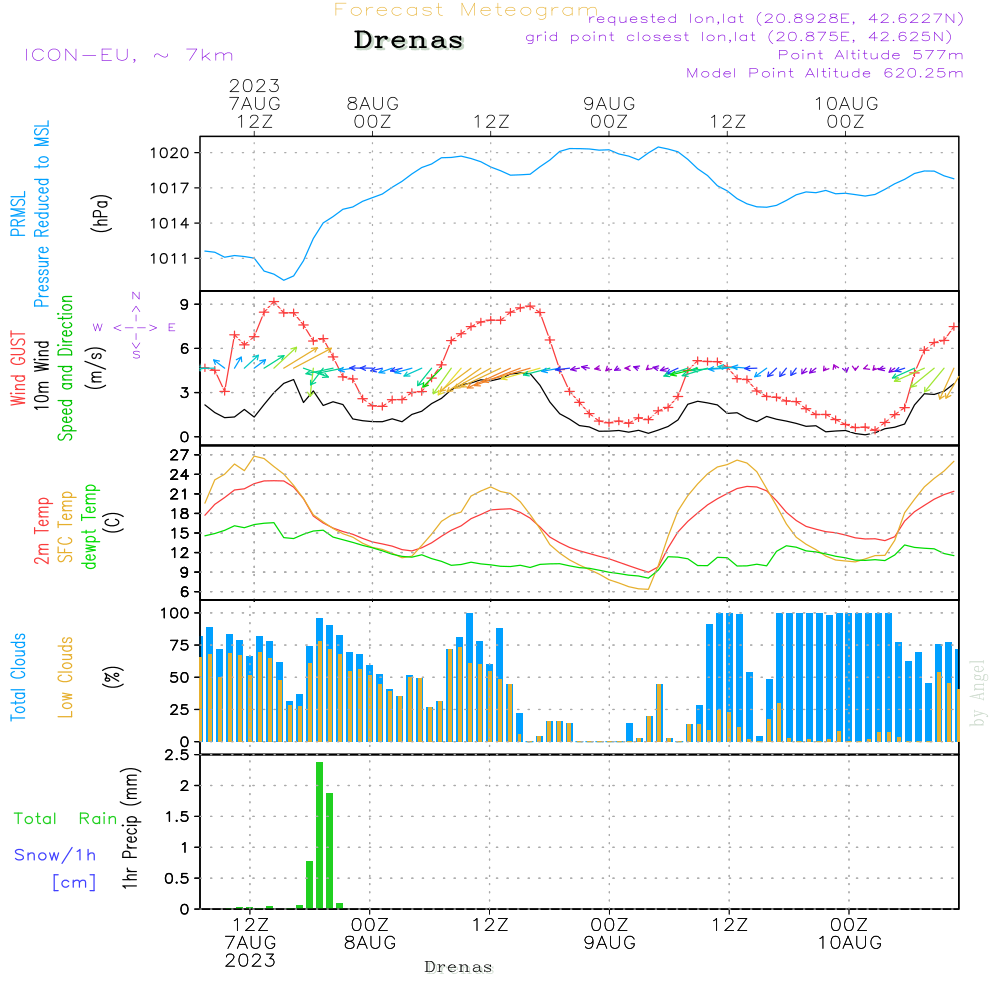Click the green Speed and Direction label
The image size is (1000, 1000).
[x=66, y=368]
